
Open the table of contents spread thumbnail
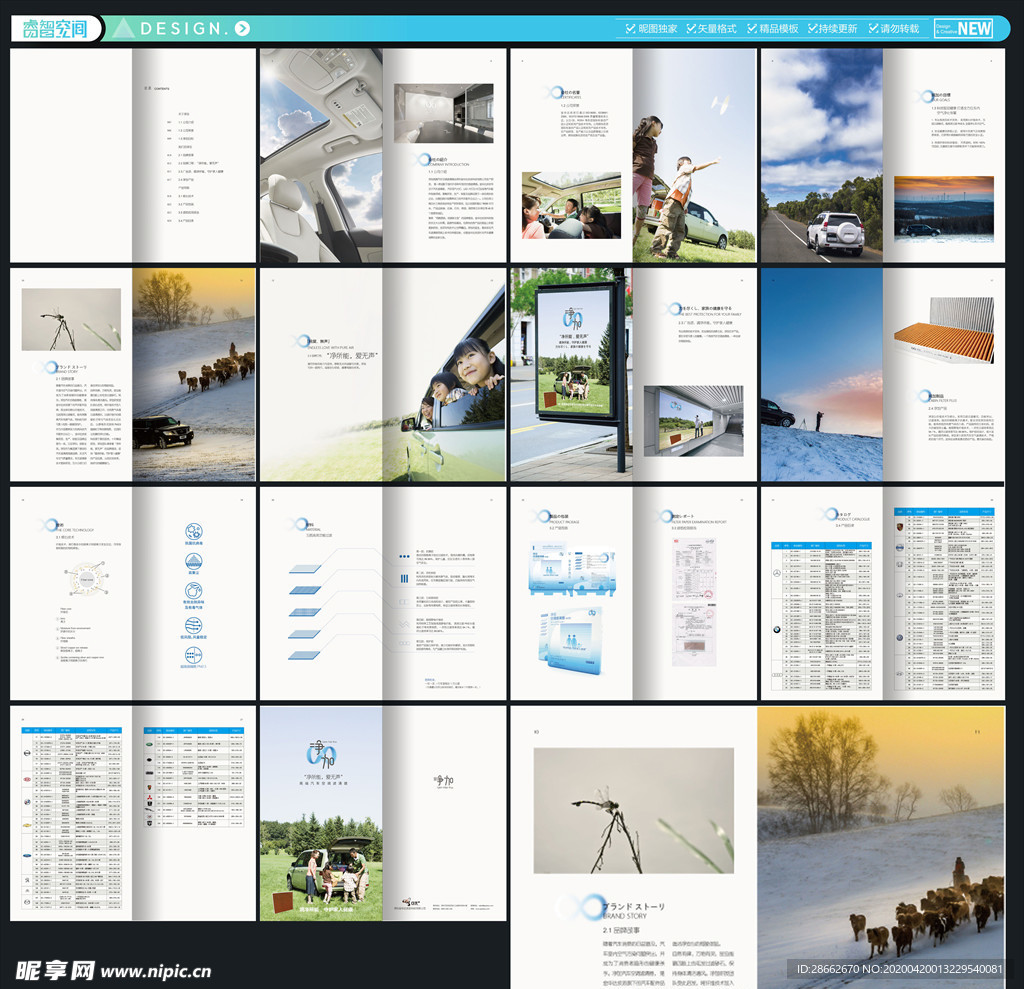(x=133, y=156)
